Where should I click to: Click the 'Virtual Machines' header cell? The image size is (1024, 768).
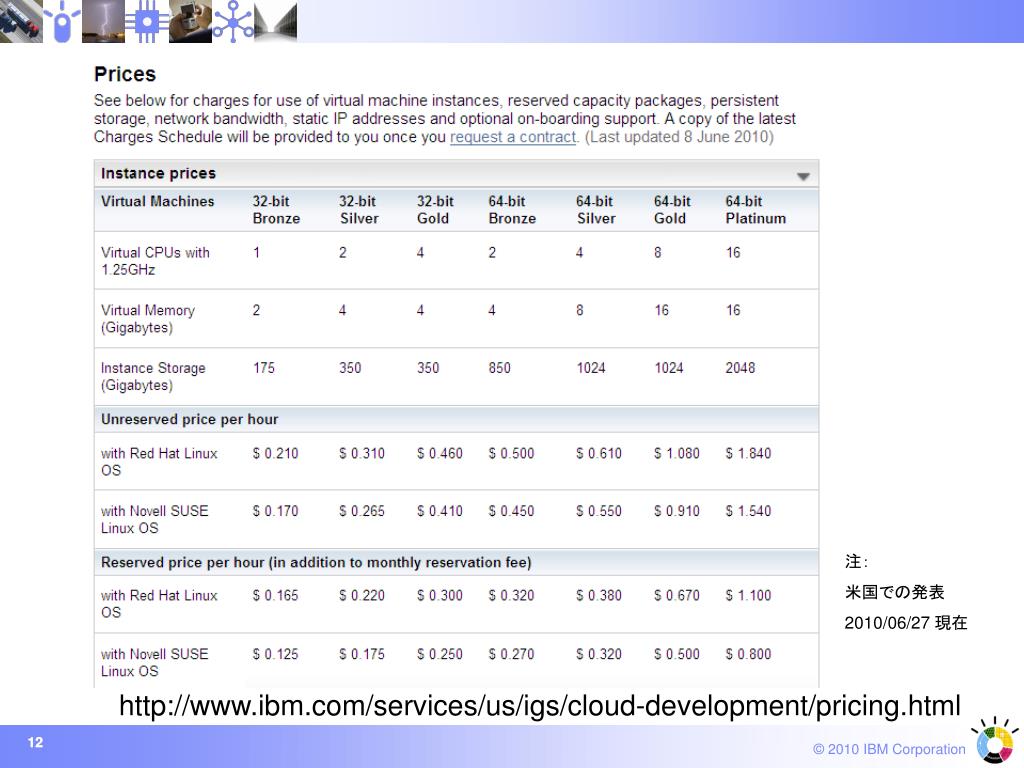pos(157,201)
